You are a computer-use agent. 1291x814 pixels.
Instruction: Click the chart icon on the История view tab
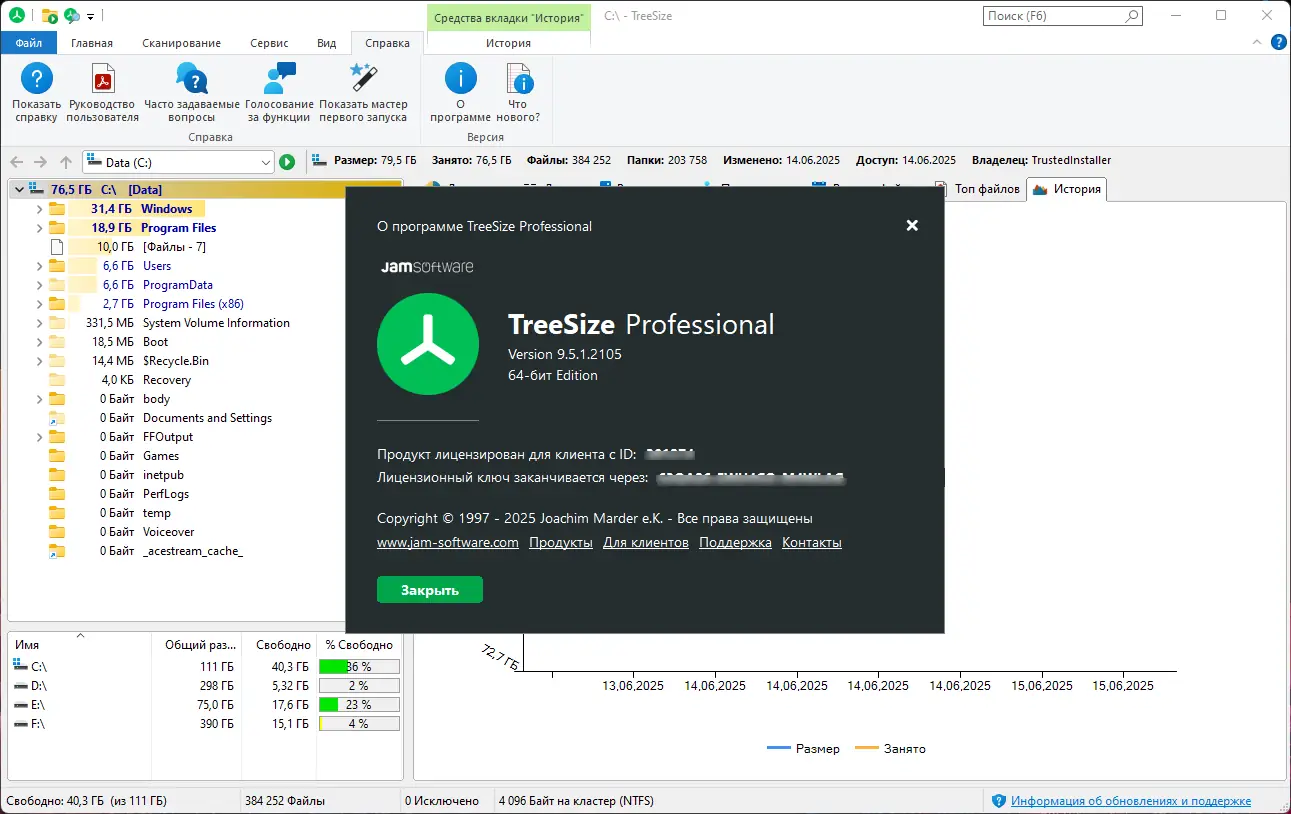1039,189
